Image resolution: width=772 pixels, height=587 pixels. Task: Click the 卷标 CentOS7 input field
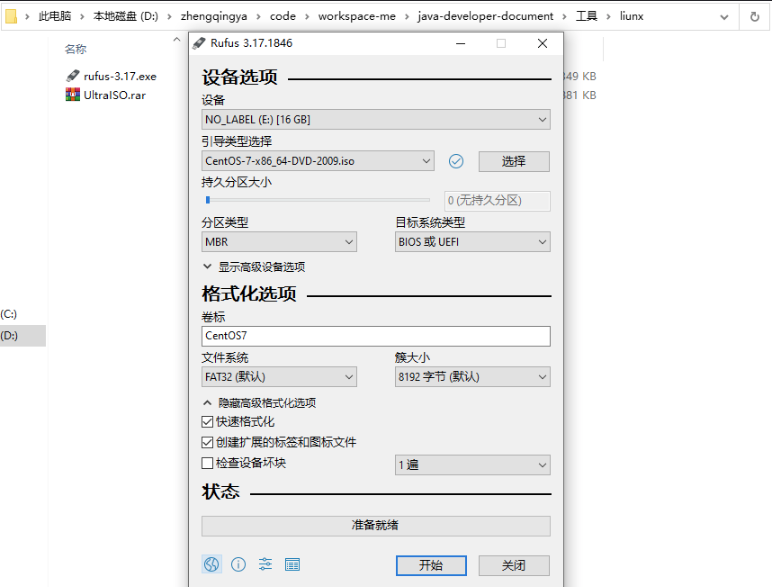click(x=376, y=336)
